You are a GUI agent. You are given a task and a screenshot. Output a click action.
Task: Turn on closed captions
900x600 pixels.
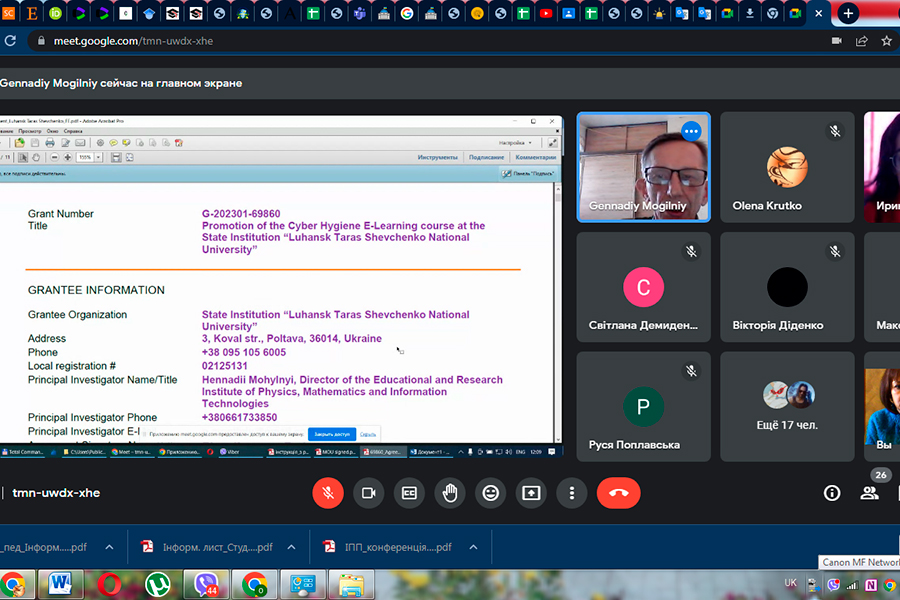tap(409, 493)
